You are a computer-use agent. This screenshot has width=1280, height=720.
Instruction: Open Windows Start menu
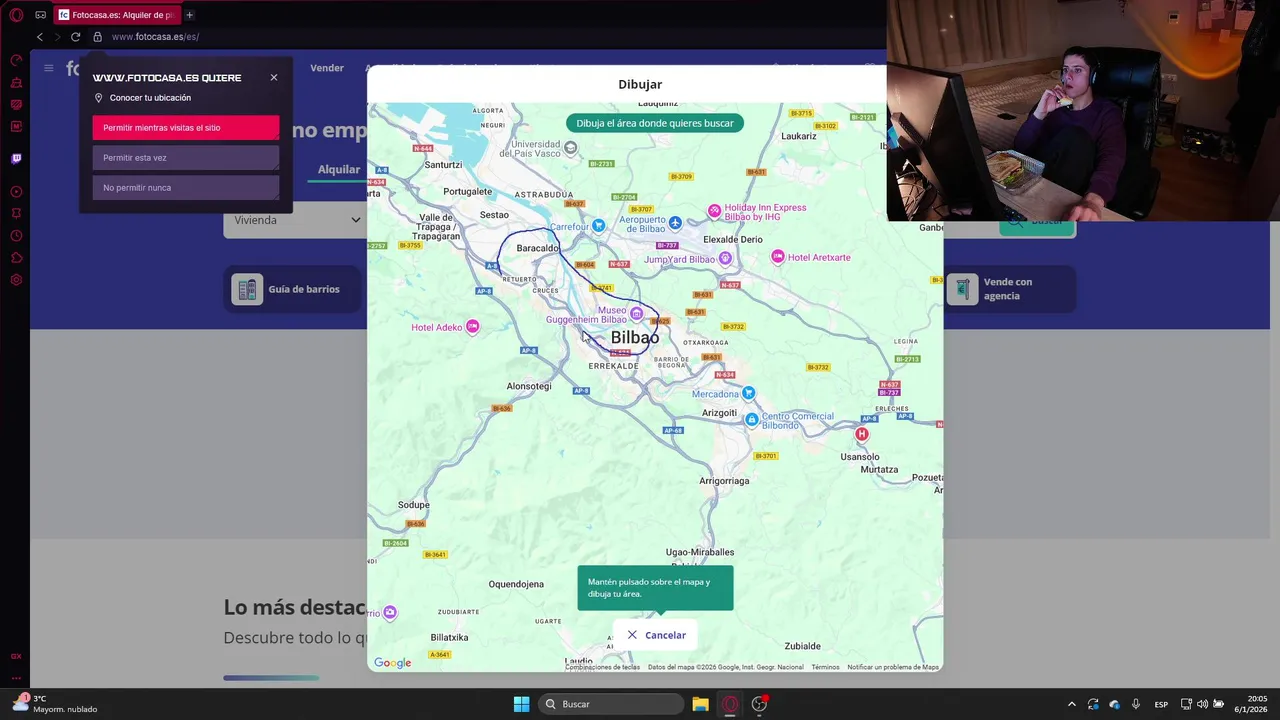tap(521, 704)
